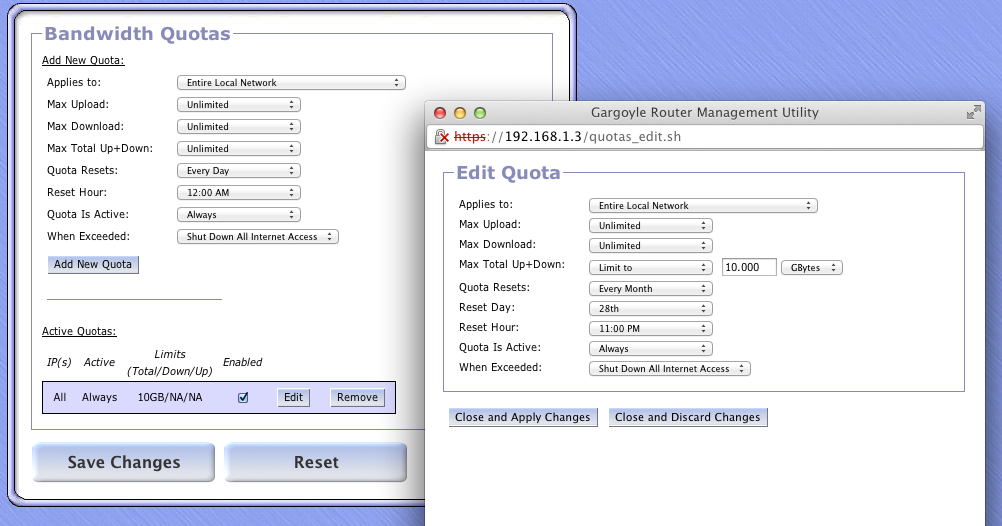Open the 'Every Month' Quota Resets dropdown

coord(651,289)
